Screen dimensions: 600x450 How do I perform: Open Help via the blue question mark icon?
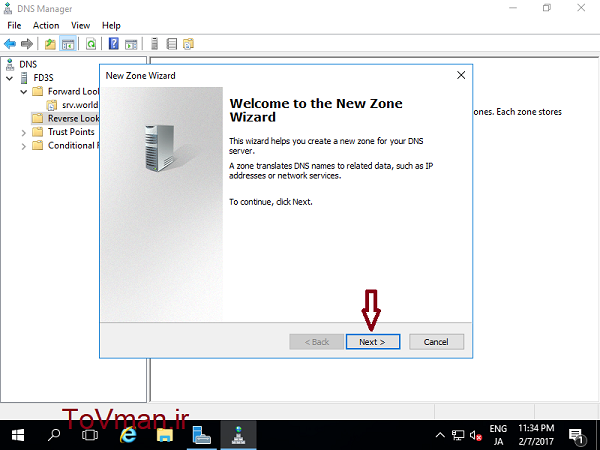tap(114, 44)
